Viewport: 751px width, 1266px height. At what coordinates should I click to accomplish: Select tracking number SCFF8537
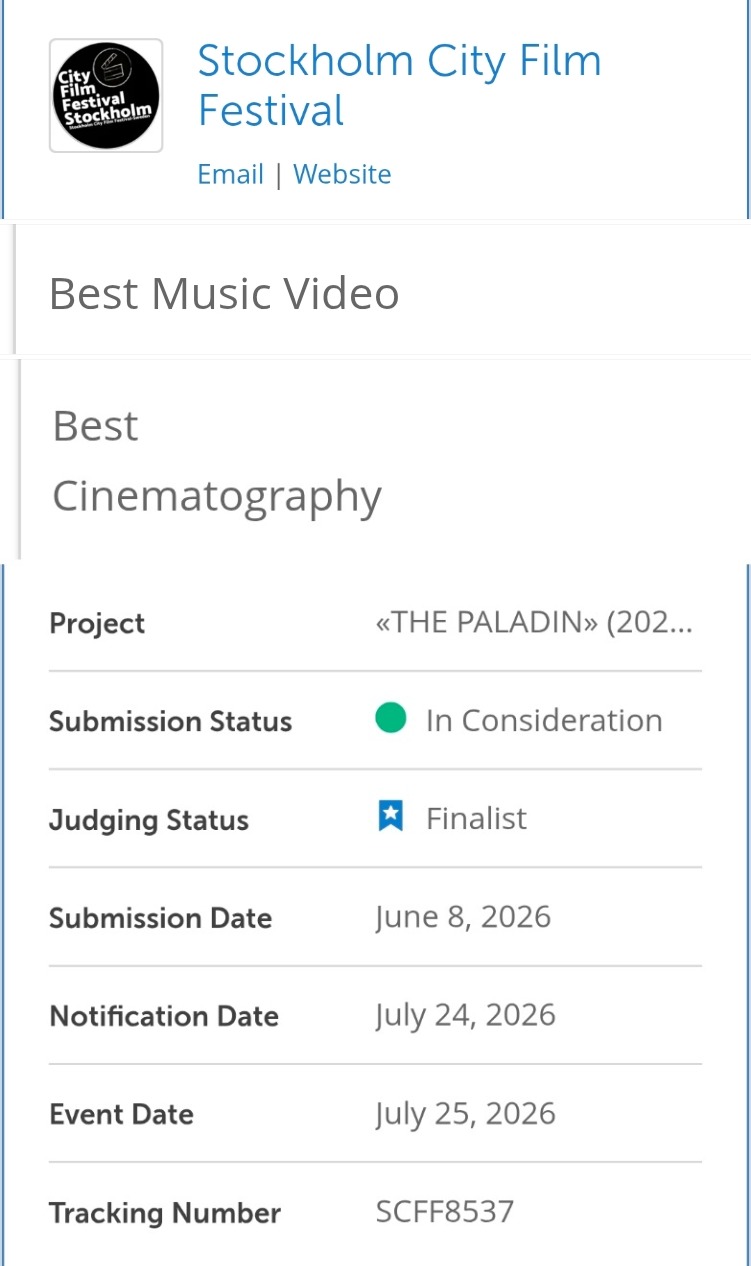click(x=444, y=1212)
